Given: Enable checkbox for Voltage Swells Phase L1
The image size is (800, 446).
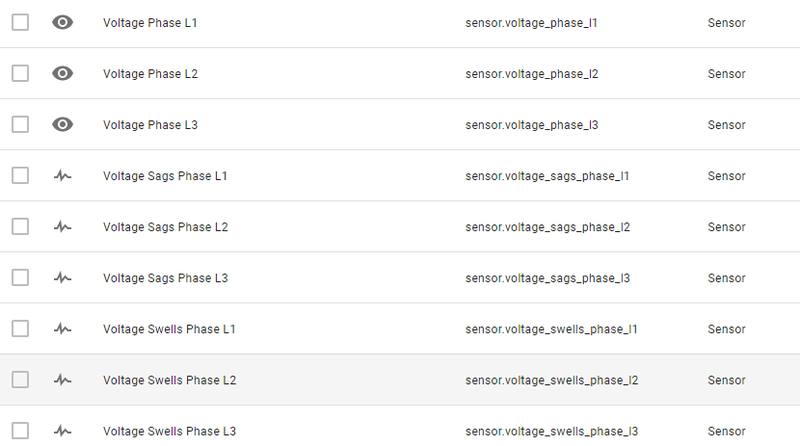Looking at the screenshot, I should [20, 328].
